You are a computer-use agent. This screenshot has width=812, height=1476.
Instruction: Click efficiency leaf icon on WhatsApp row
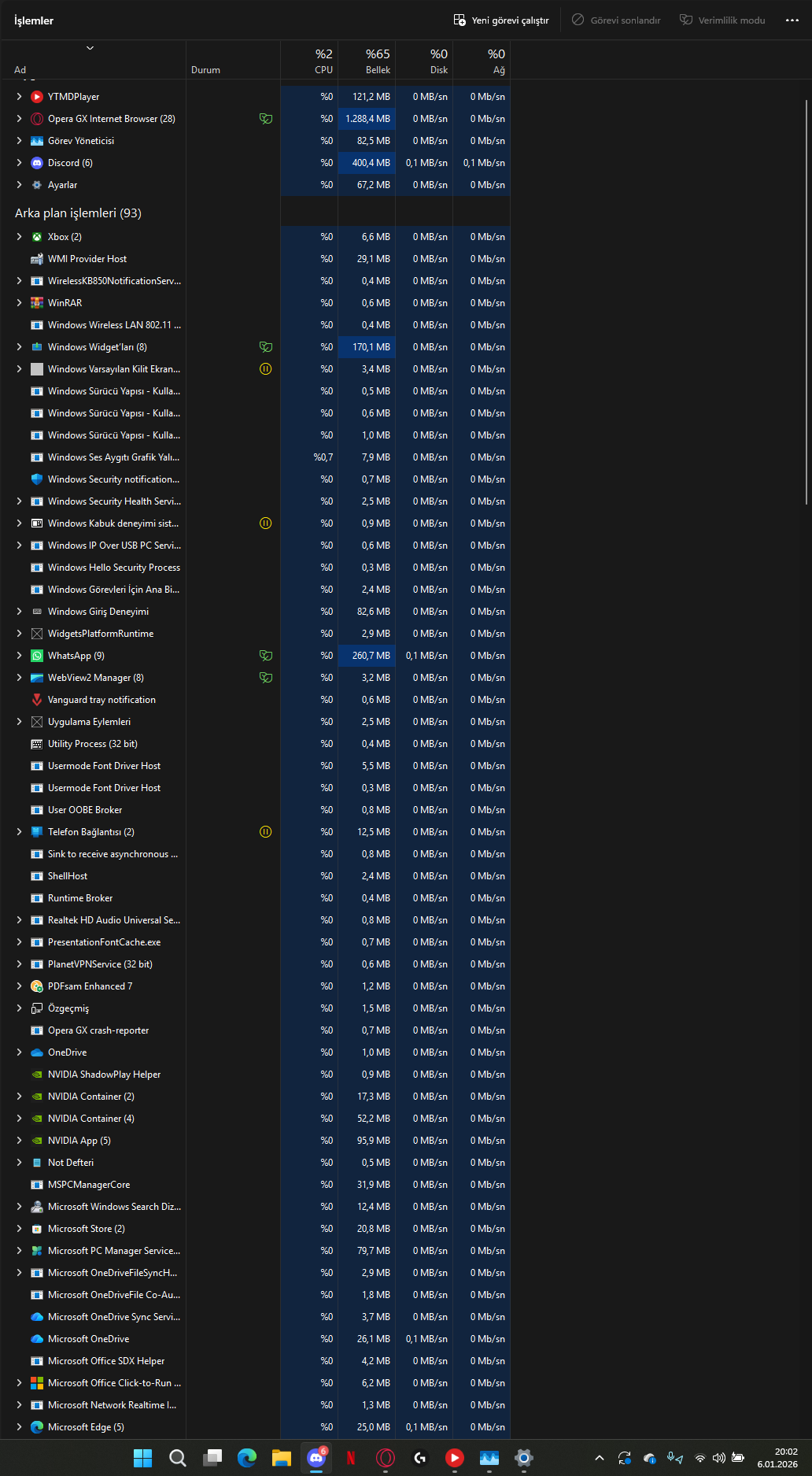point(266,656)
